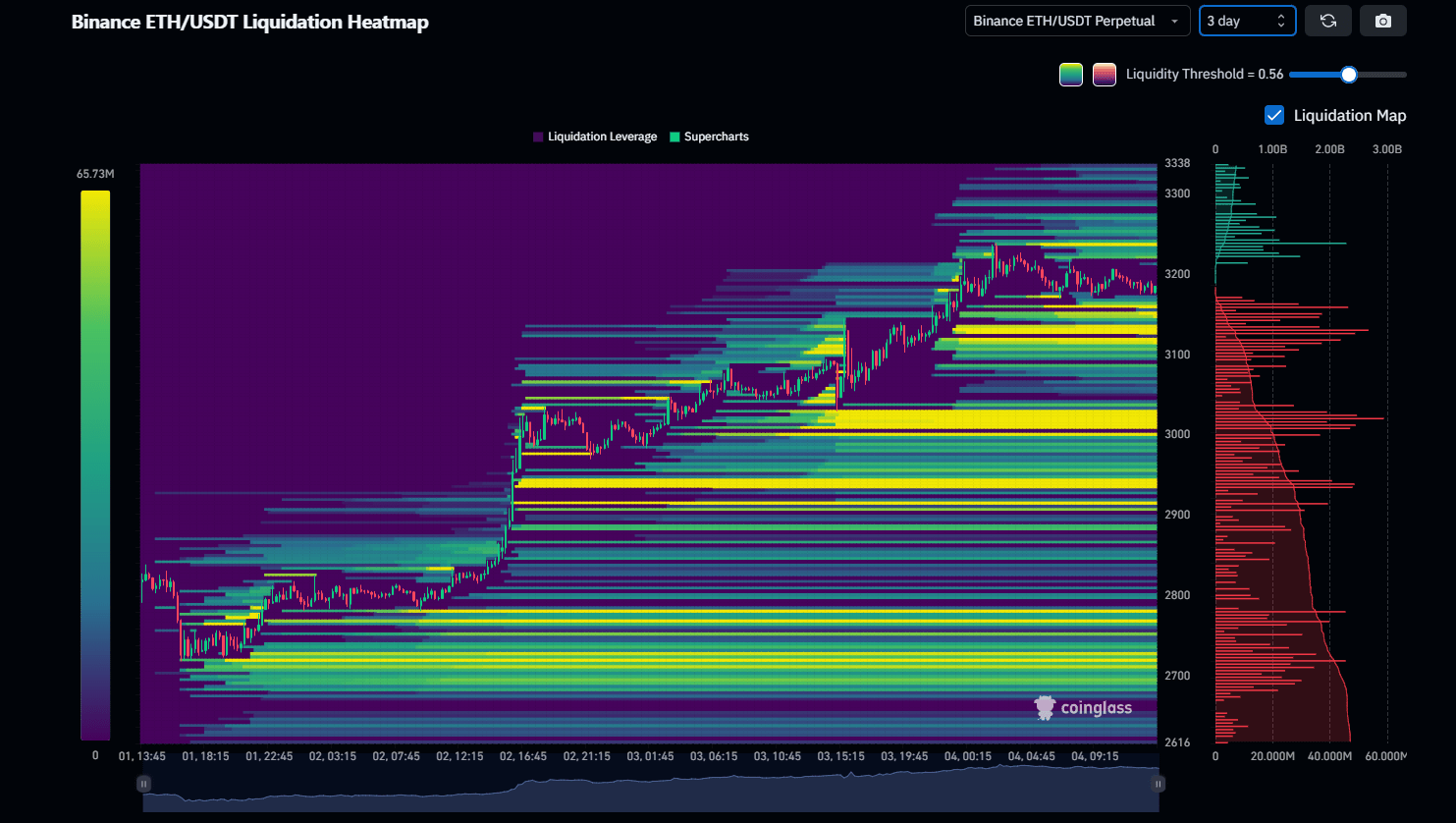Click the left navigator handle icon
The height and width of the screenshot is (823, 1456).
pyautogui.click(x=143, y=783)
